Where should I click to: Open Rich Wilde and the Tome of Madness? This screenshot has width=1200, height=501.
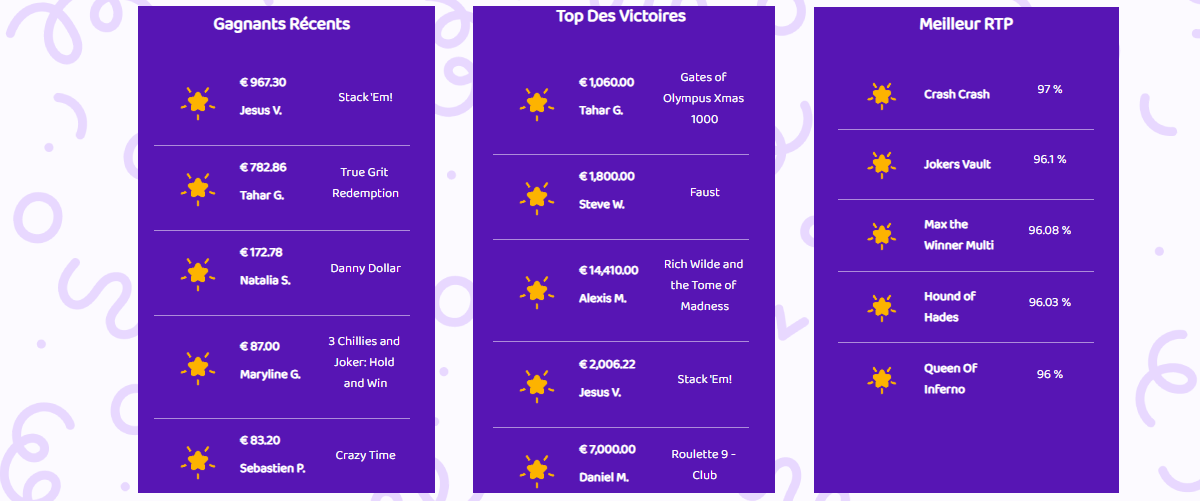pyautogui.click(x=704, y=285)
